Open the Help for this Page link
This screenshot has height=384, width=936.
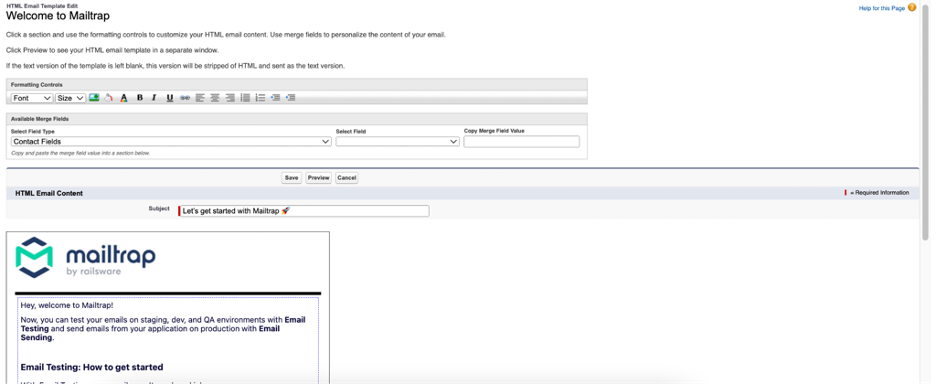tap(882, 8)
